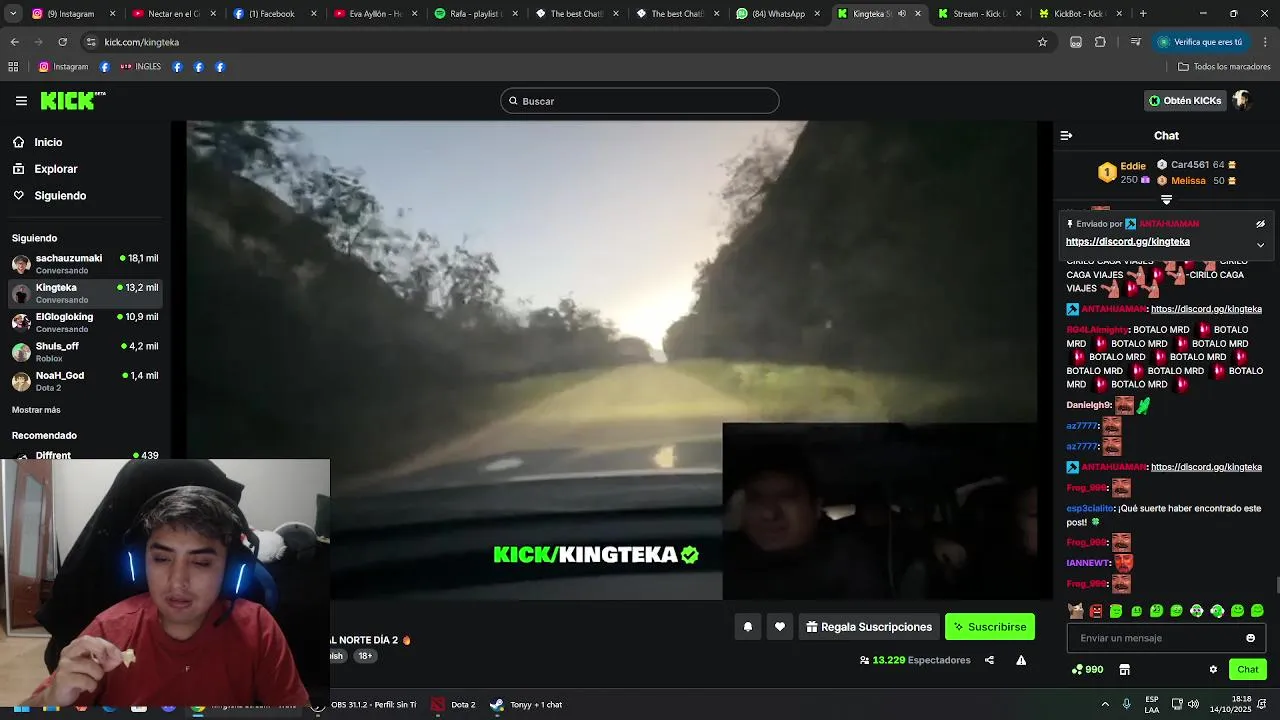Go back in browser
The width and height of the screenshot is (1280, 720).
[x=14, y=42]
